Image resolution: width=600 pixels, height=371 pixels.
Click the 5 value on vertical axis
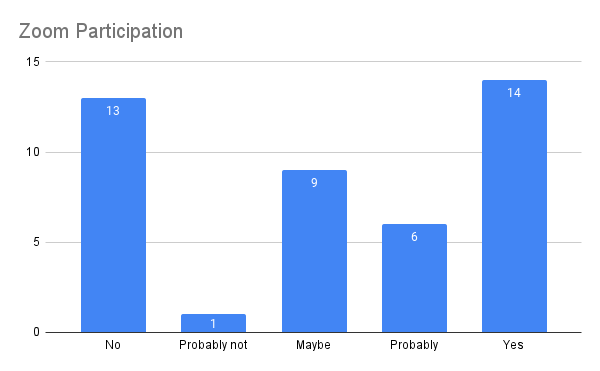point(36,242)
